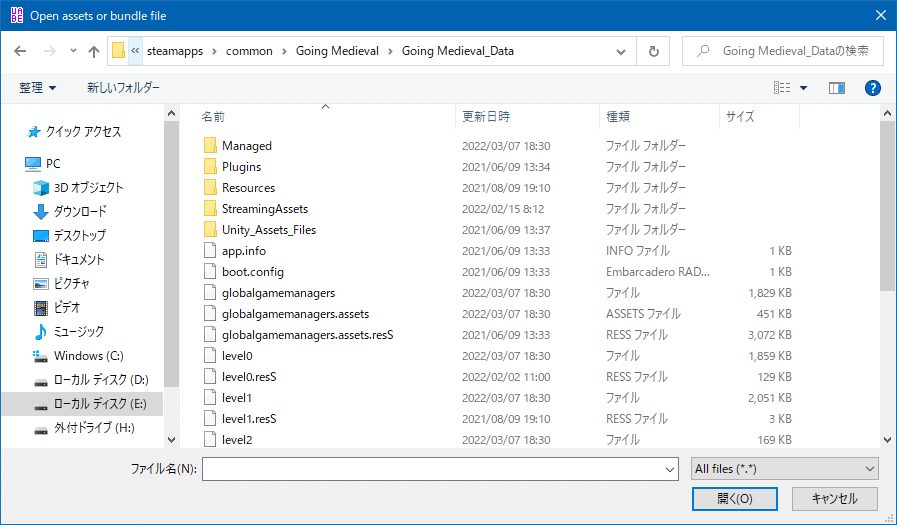Expand the Going Medieval breadcrumb arrow
This screenshot has width=897, height=525.
390,51
